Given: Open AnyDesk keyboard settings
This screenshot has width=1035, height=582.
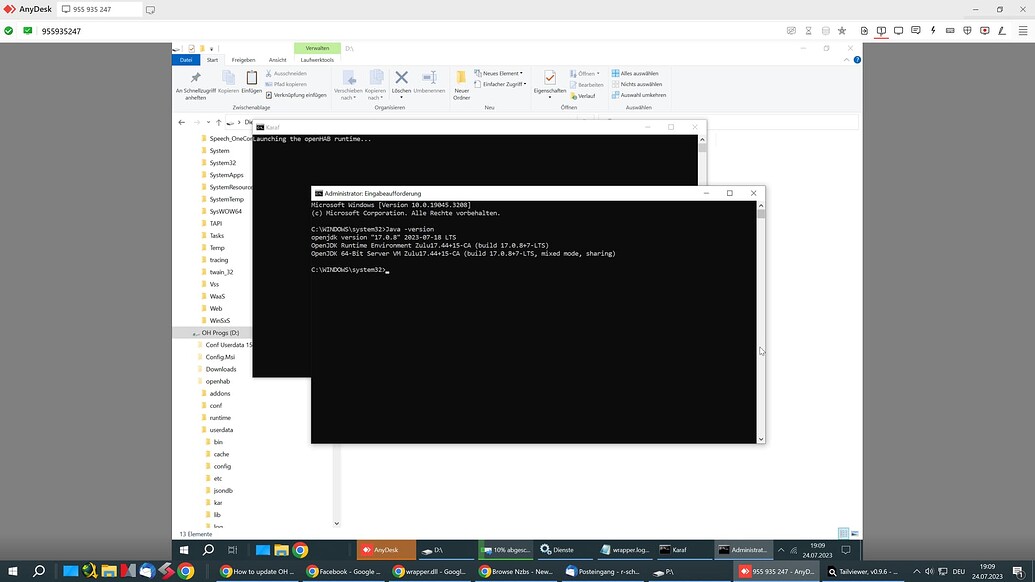Looking at the screenshot, I should point(950,30).
